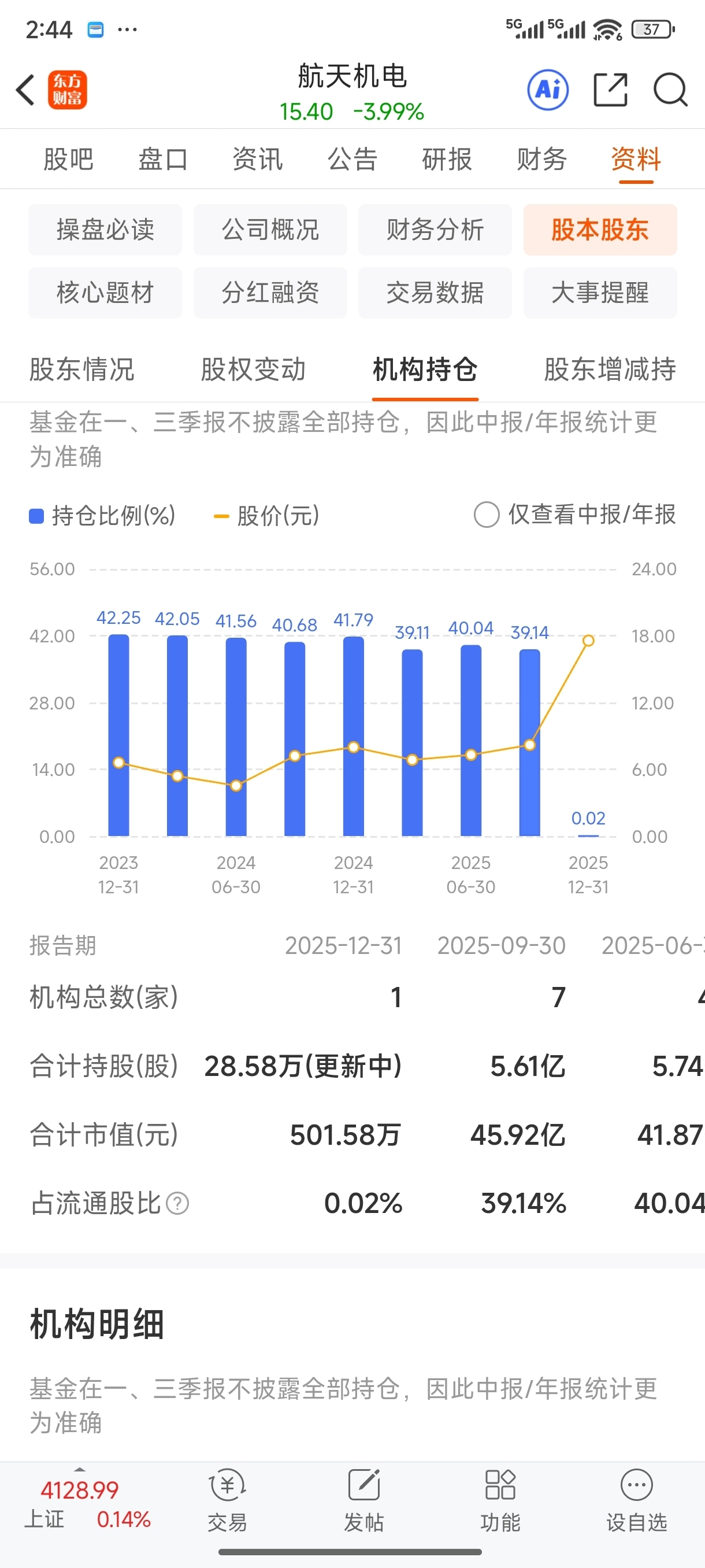Switch to 公告 tab
Image resolution: width=705 pixels, height=1568 pixels.
[x=352, y=160]
